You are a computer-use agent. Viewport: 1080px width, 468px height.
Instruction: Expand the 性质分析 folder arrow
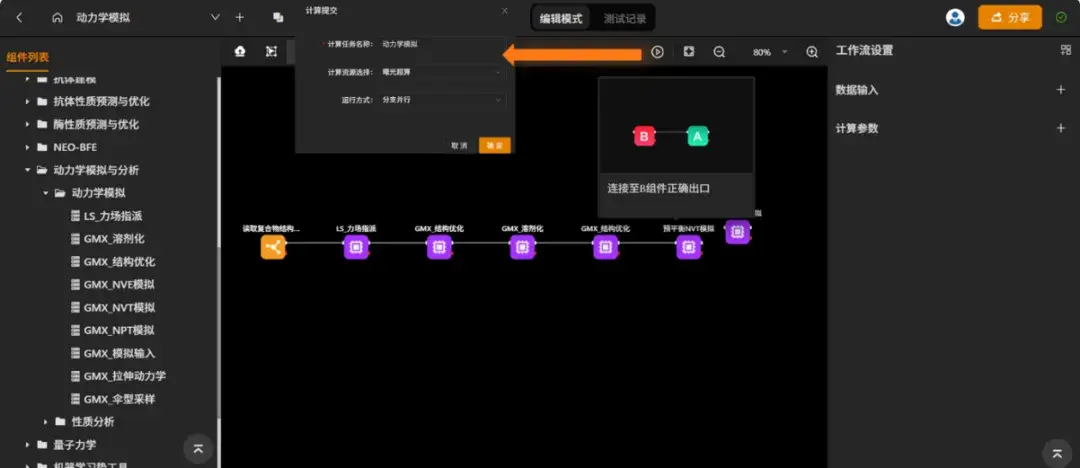point(45,421)
